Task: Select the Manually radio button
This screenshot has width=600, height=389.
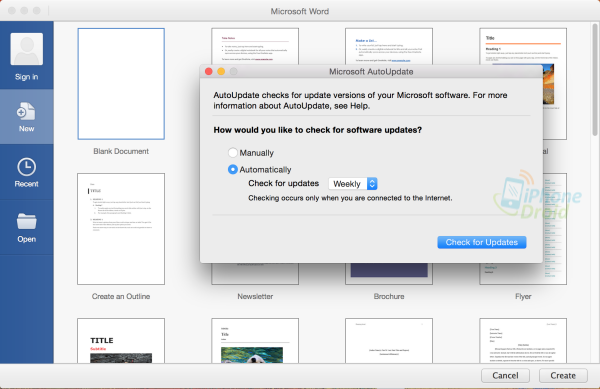Action: pyautogui.click(x=233, y=153)
